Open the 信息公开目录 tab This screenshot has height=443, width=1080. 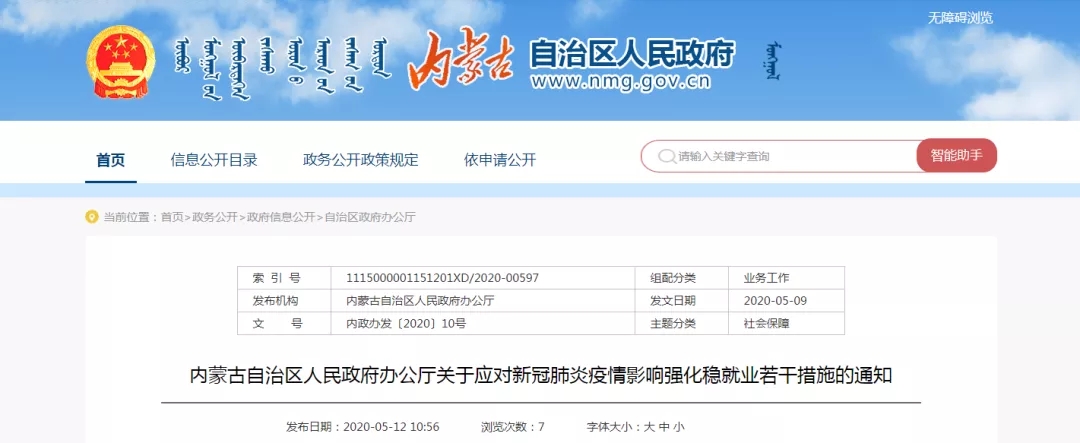[x=214, y=160]
